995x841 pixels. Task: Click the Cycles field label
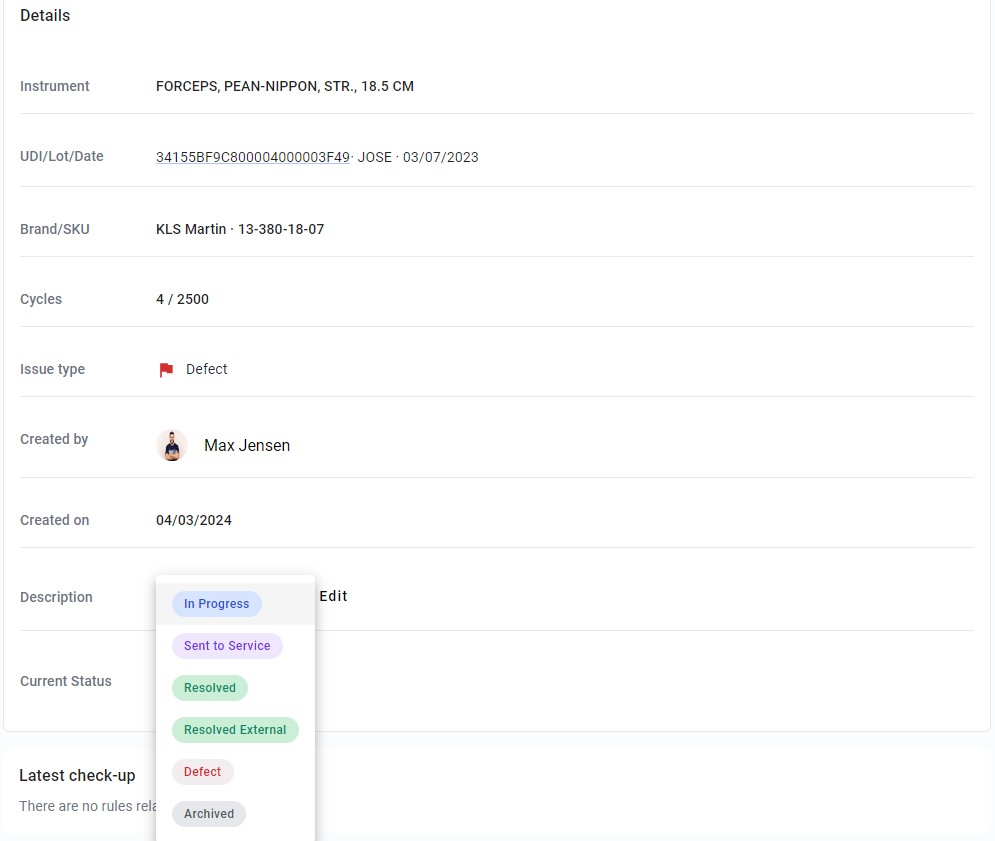41,298
